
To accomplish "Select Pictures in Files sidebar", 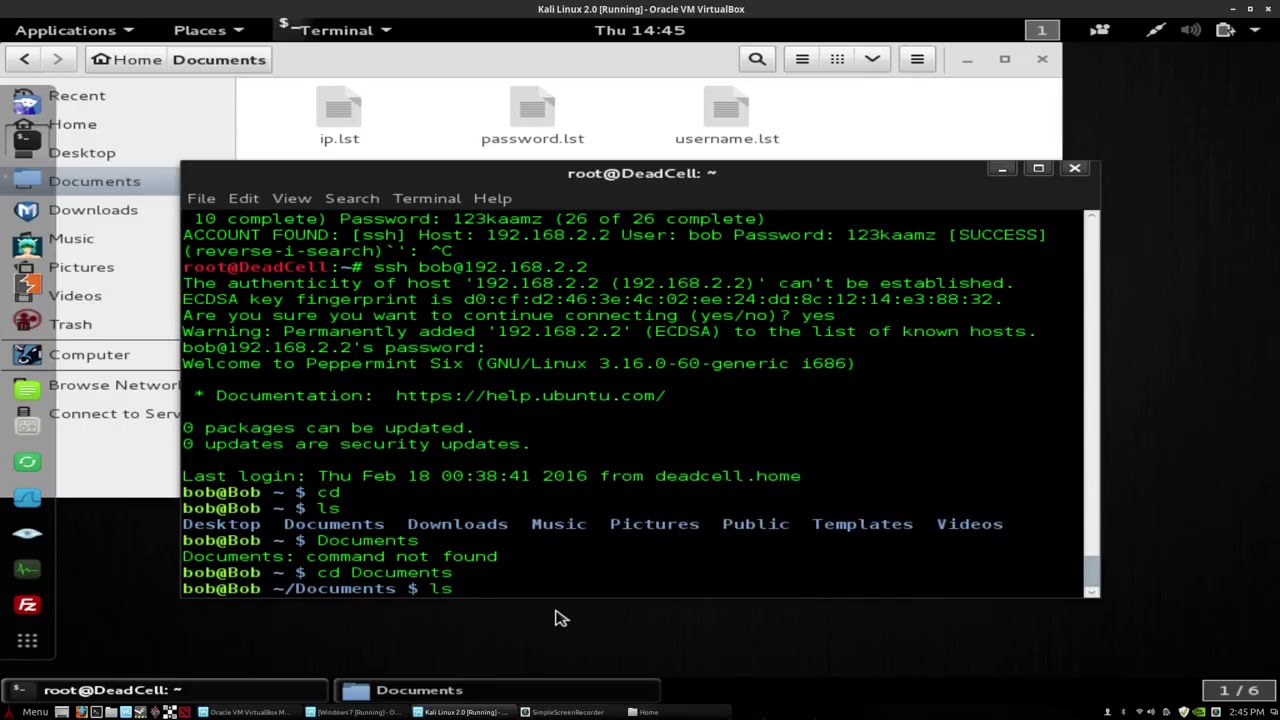I will point(81,267).
